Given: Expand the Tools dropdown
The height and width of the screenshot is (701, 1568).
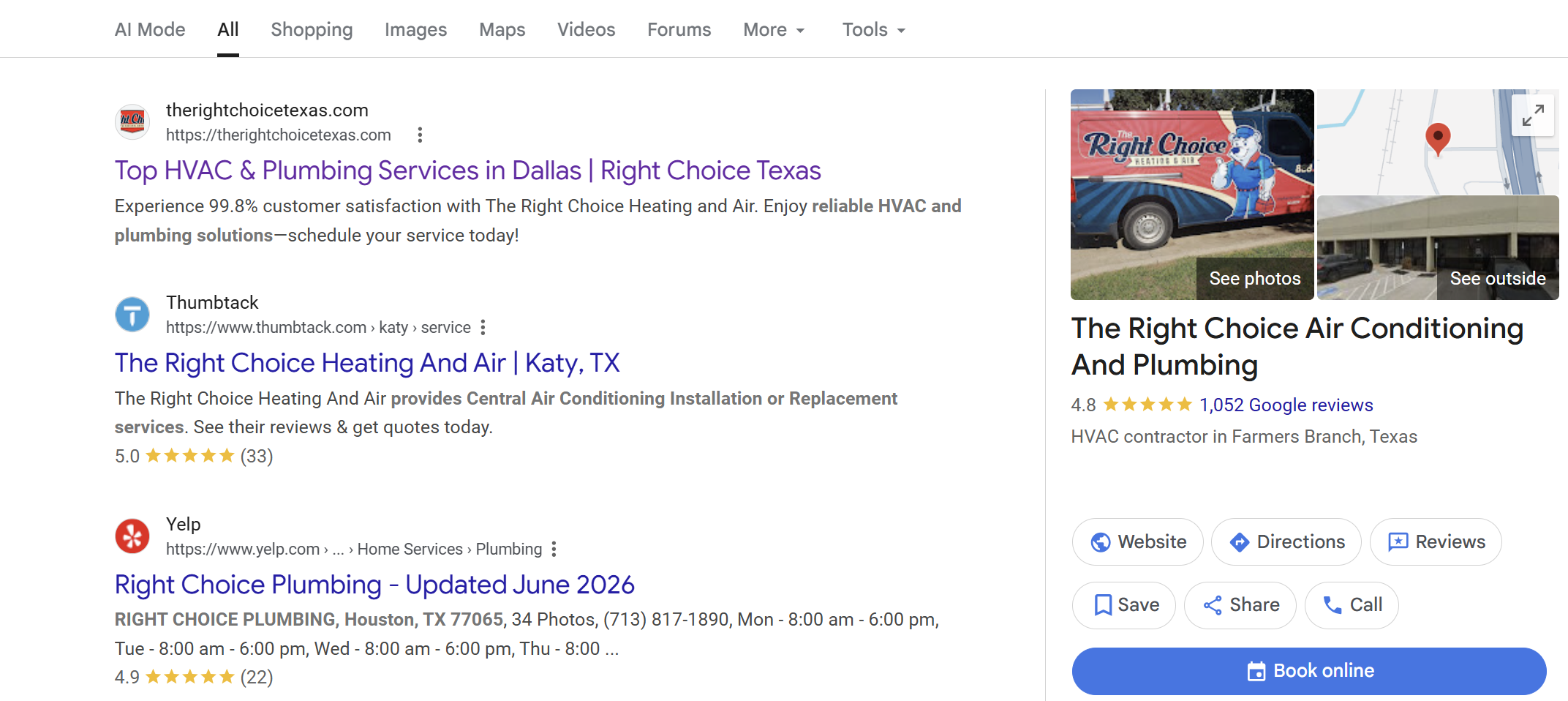Looking at the screenshot, I should click(873, 29).
